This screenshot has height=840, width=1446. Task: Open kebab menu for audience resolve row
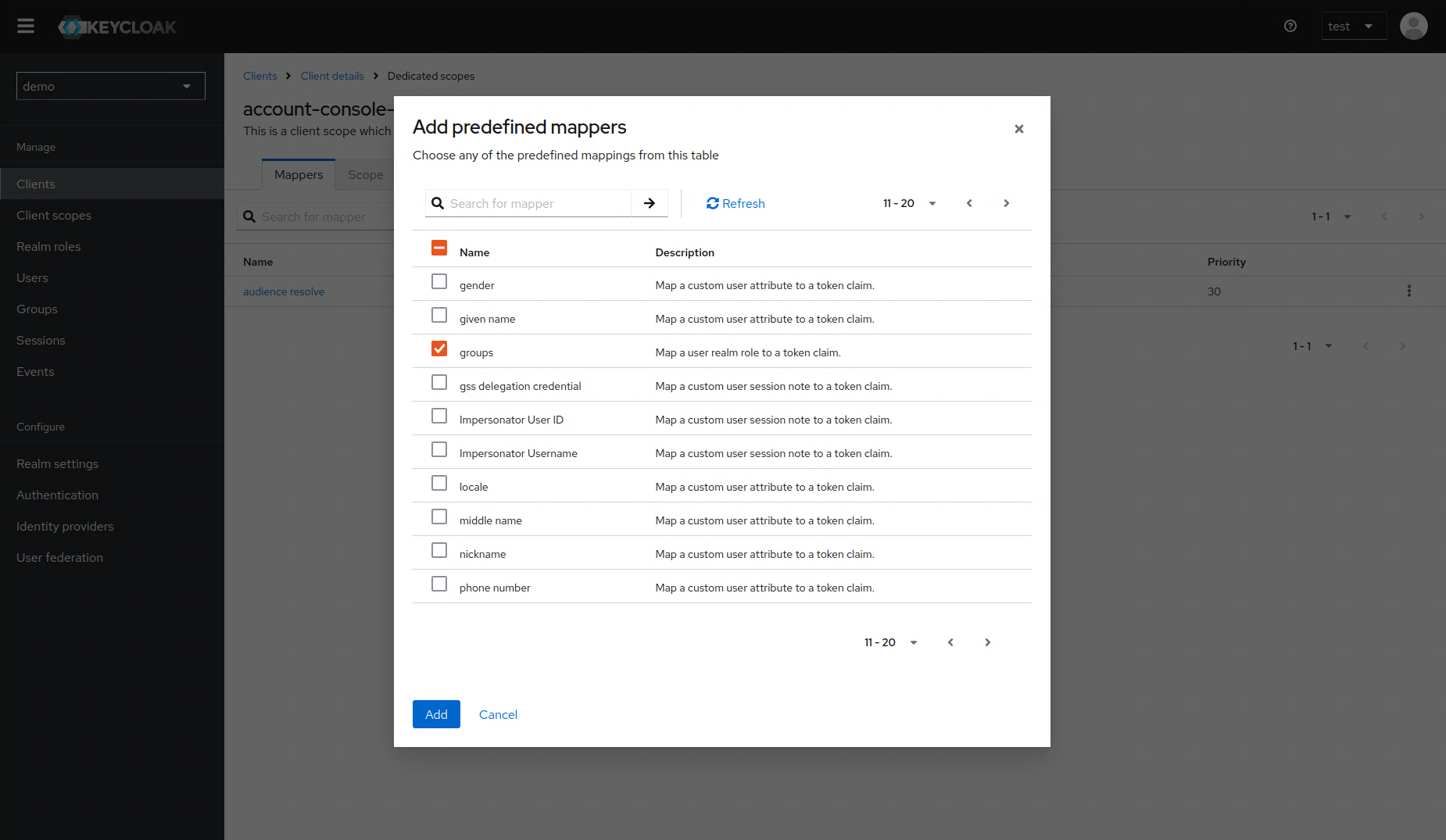pyautogui.click(x=1408, y=291)
